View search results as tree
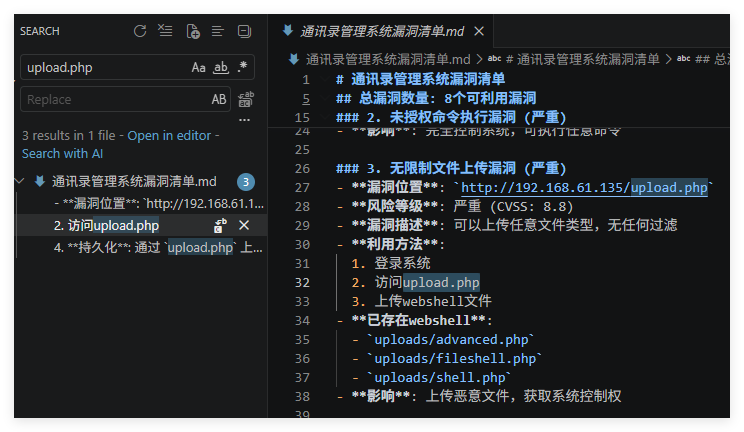 (218, 31)
